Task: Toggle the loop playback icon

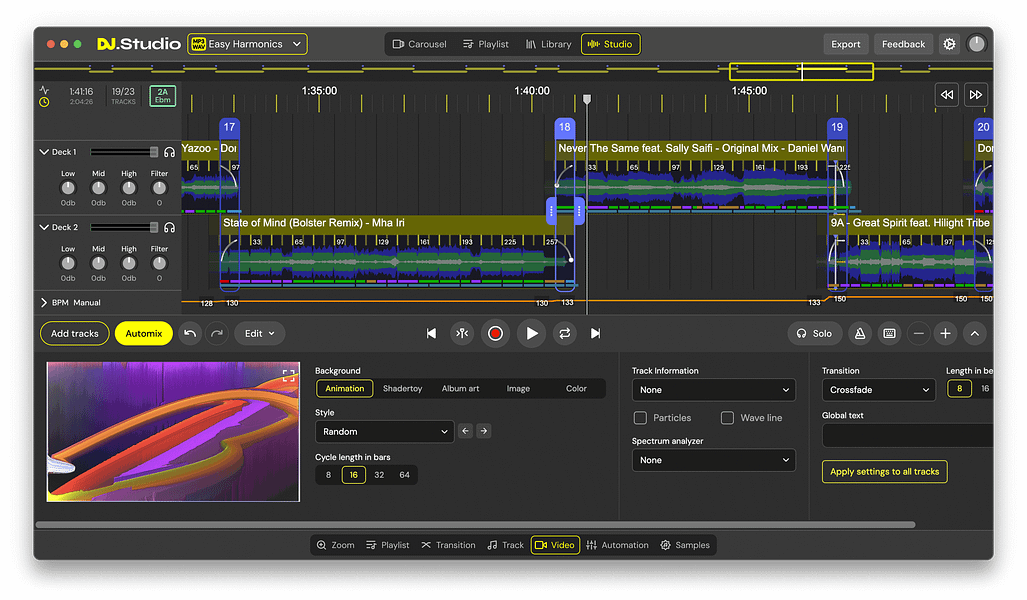Action: pyautogui.click(x=565, y=333)
